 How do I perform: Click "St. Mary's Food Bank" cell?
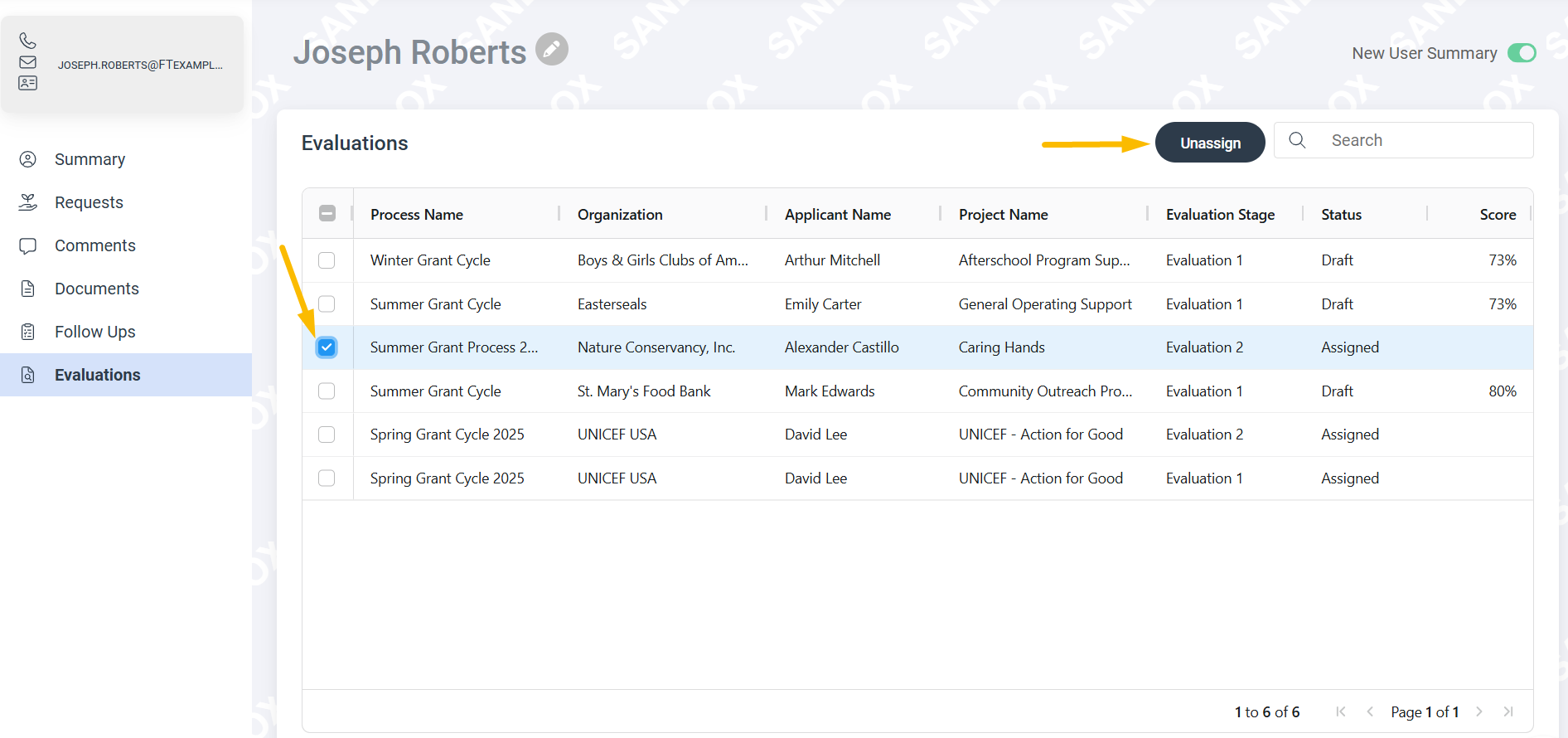pyautogui.click(x=644, y=391)
